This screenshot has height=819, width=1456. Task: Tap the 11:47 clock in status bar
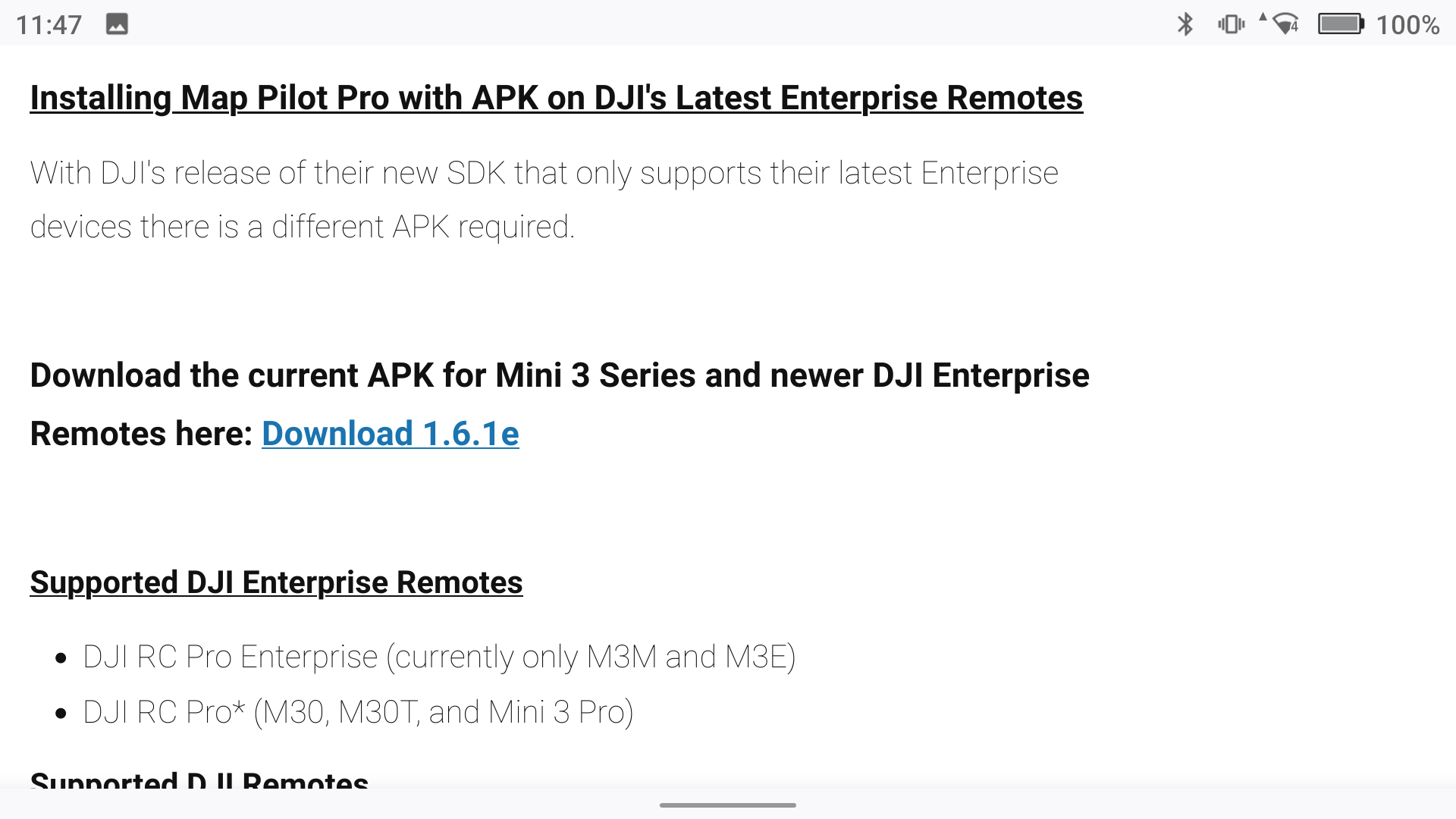click(49, 25)
